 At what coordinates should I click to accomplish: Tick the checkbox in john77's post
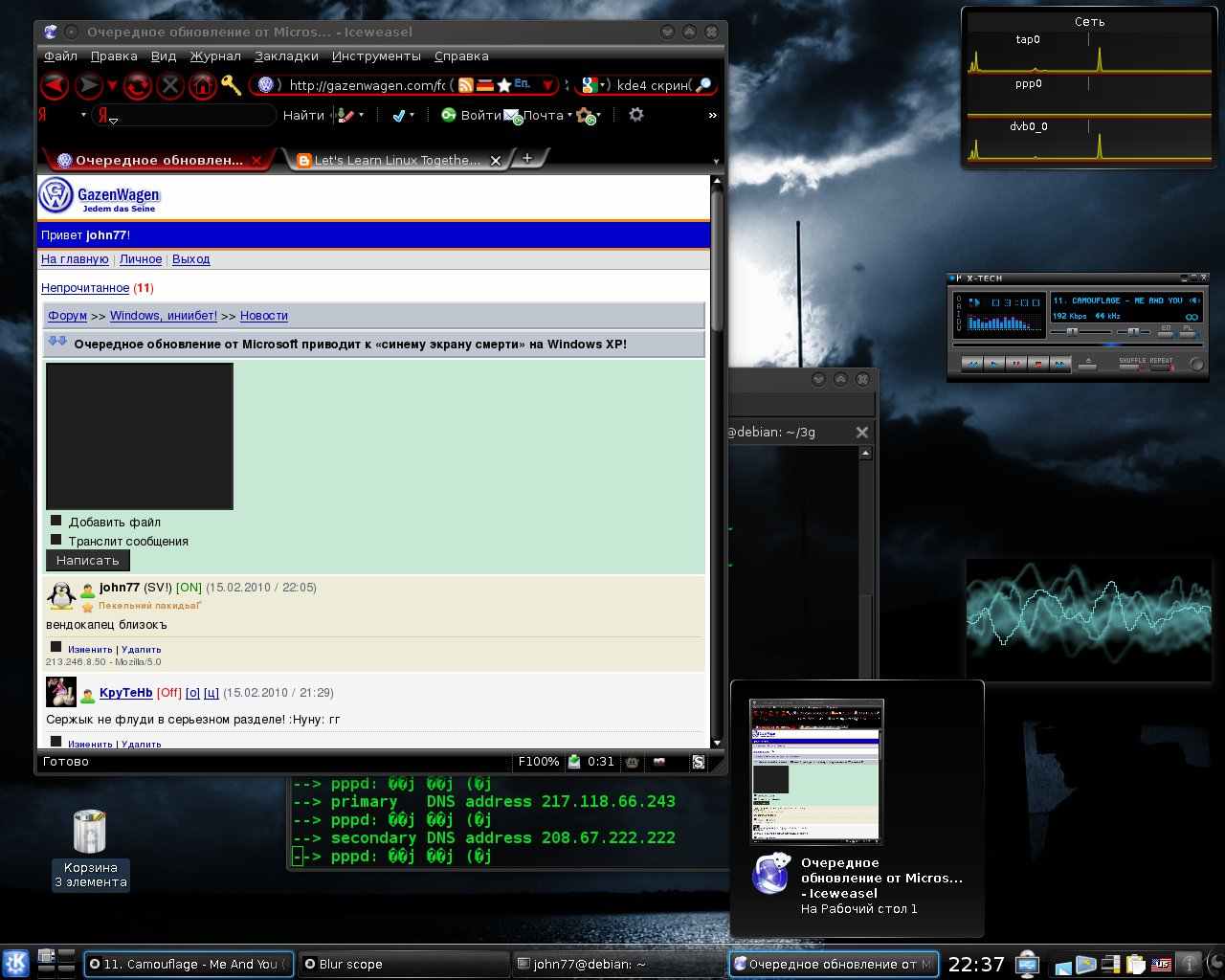(x=56, y=647)
